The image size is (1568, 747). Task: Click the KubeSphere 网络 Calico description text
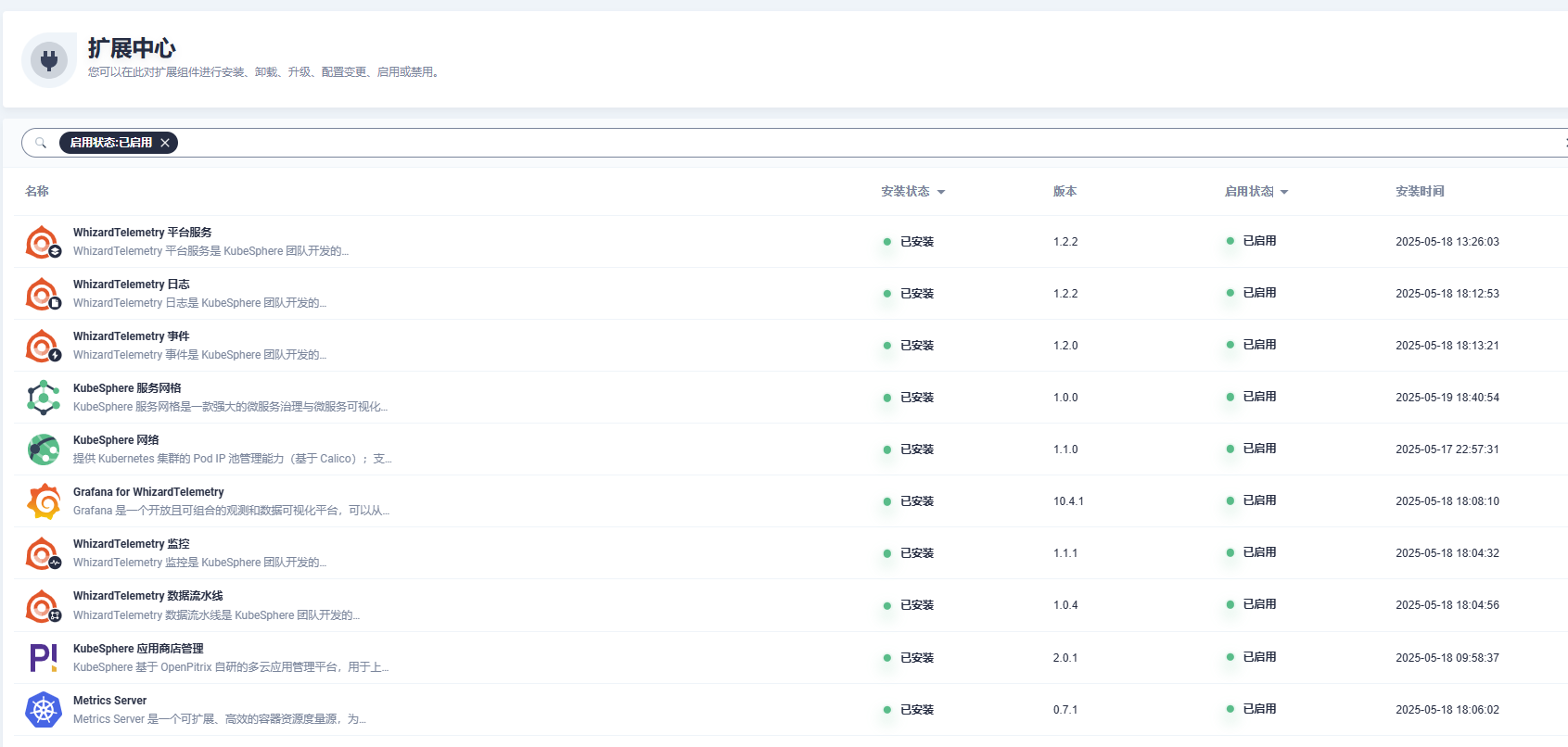(x=232, y=459)
